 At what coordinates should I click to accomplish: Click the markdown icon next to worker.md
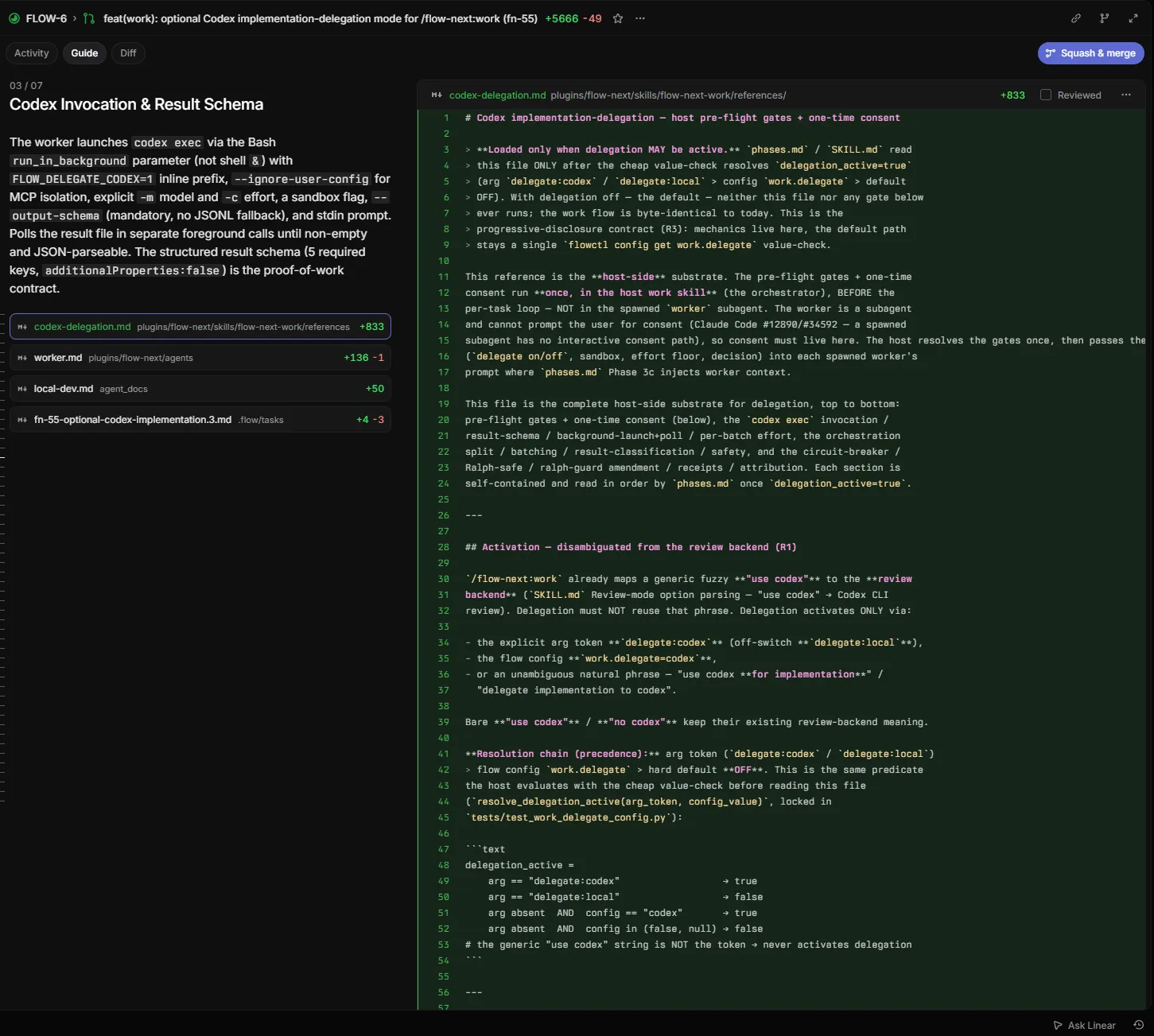(x=22, y=358)
